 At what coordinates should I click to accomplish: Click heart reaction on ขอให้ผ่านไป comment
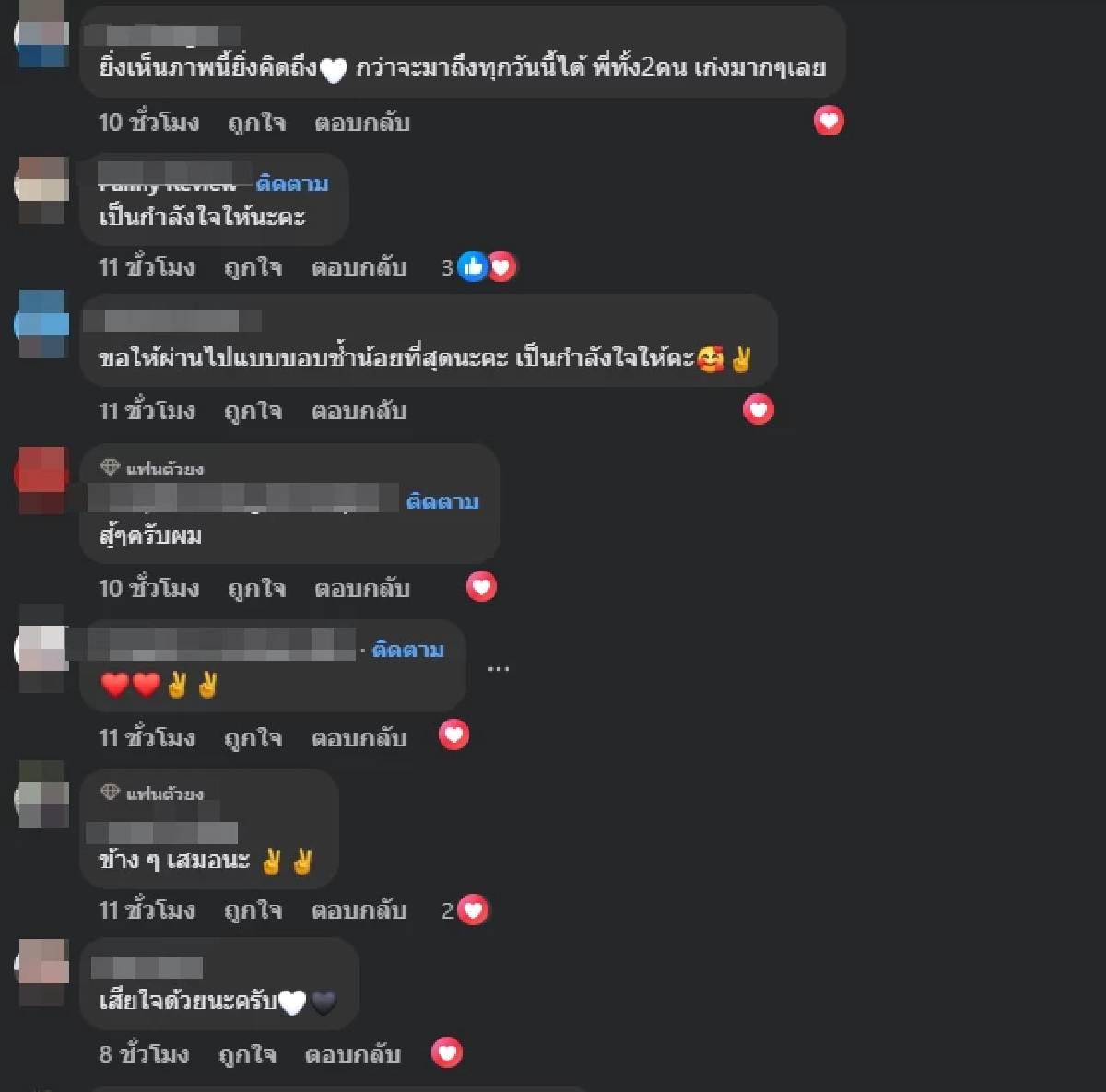759,409
